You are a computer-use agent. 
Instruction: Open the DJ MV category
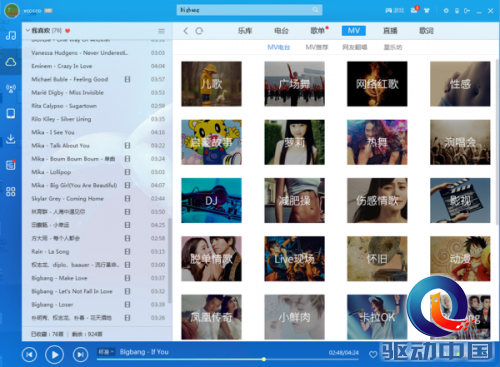tap(211, 200)
